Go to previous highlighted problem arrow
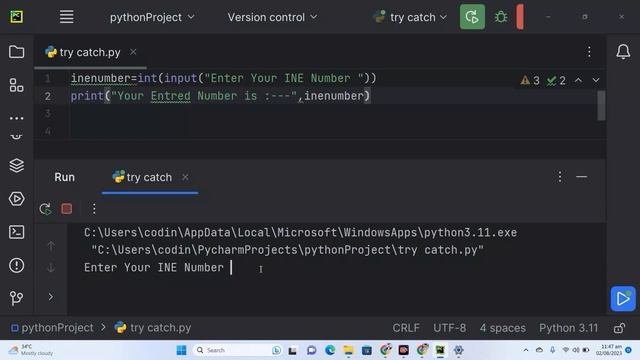 (578, 80)
